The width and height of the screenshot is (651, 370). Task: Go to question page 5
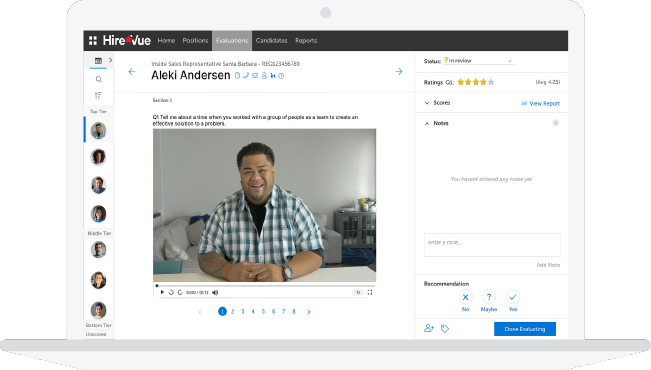[x=263, y=311]
